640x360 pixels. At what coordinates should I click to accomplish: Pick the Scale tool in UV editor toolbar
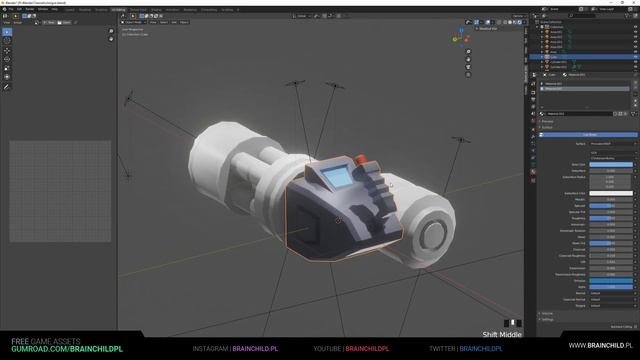(7, 68)
